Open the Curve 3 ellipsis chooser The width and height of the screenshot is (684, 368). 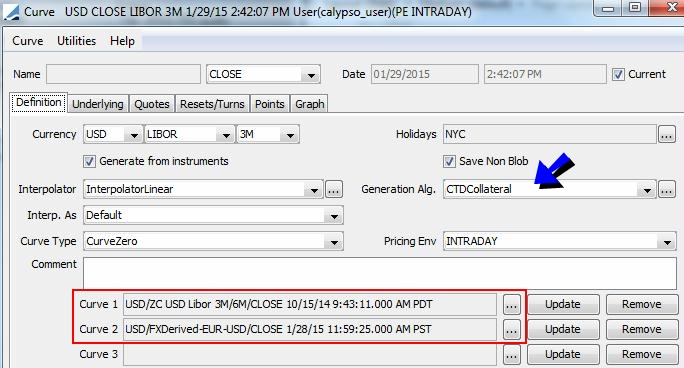(511, 355)
